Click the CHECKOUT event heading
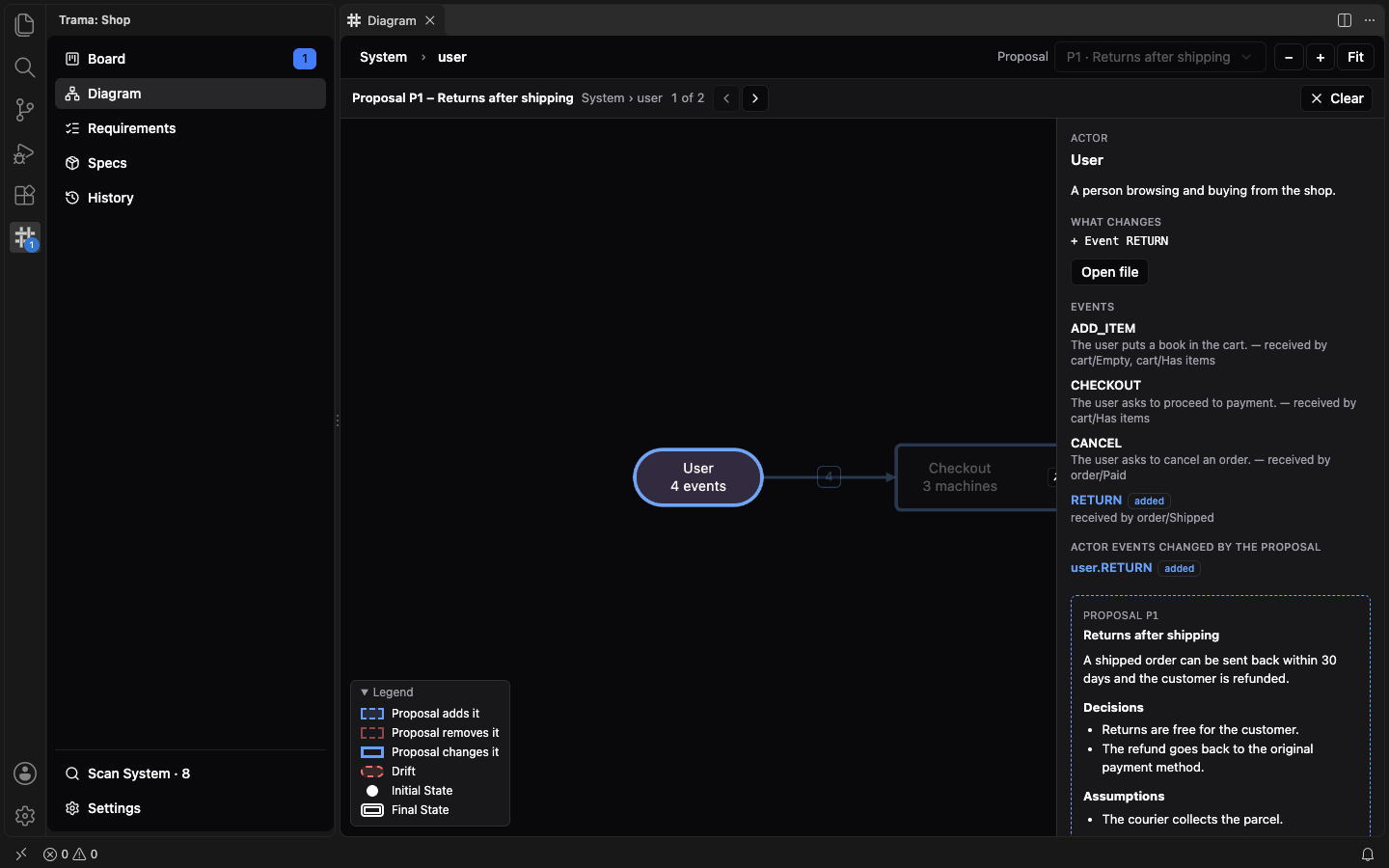 coord(1105,385)
